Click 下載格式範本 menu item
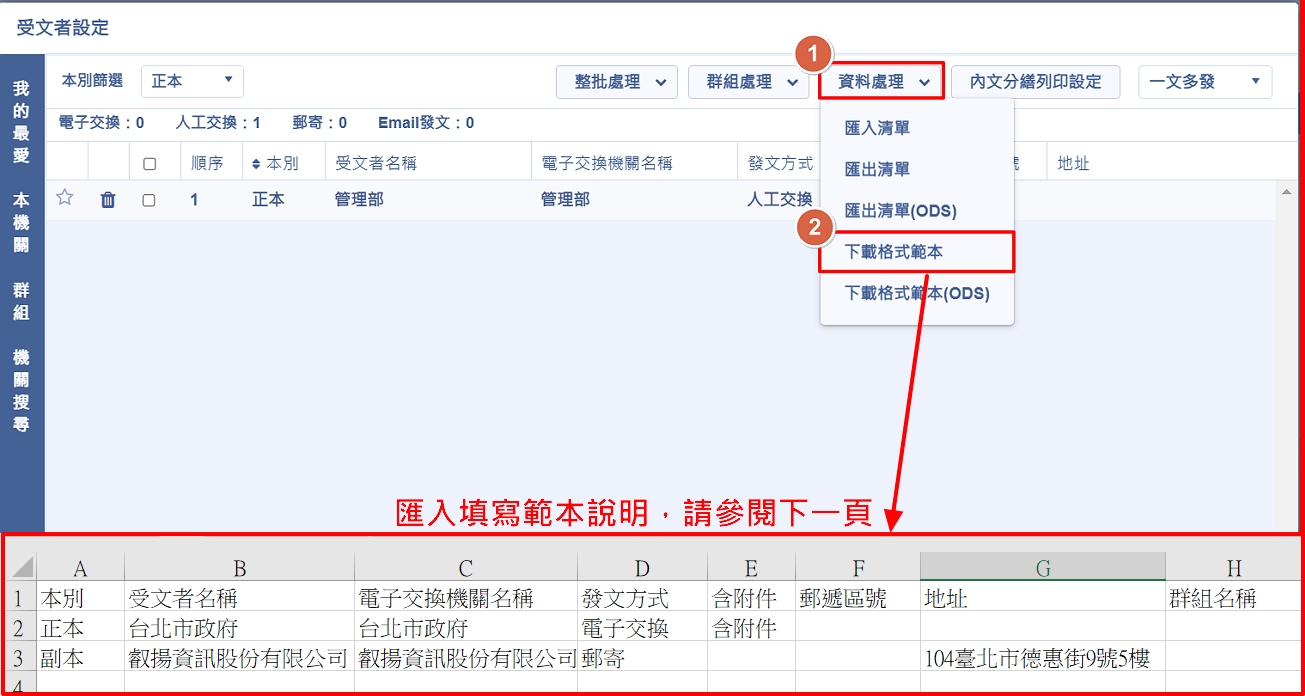This screenshot has height=696, width=1305. click(894, 252)
